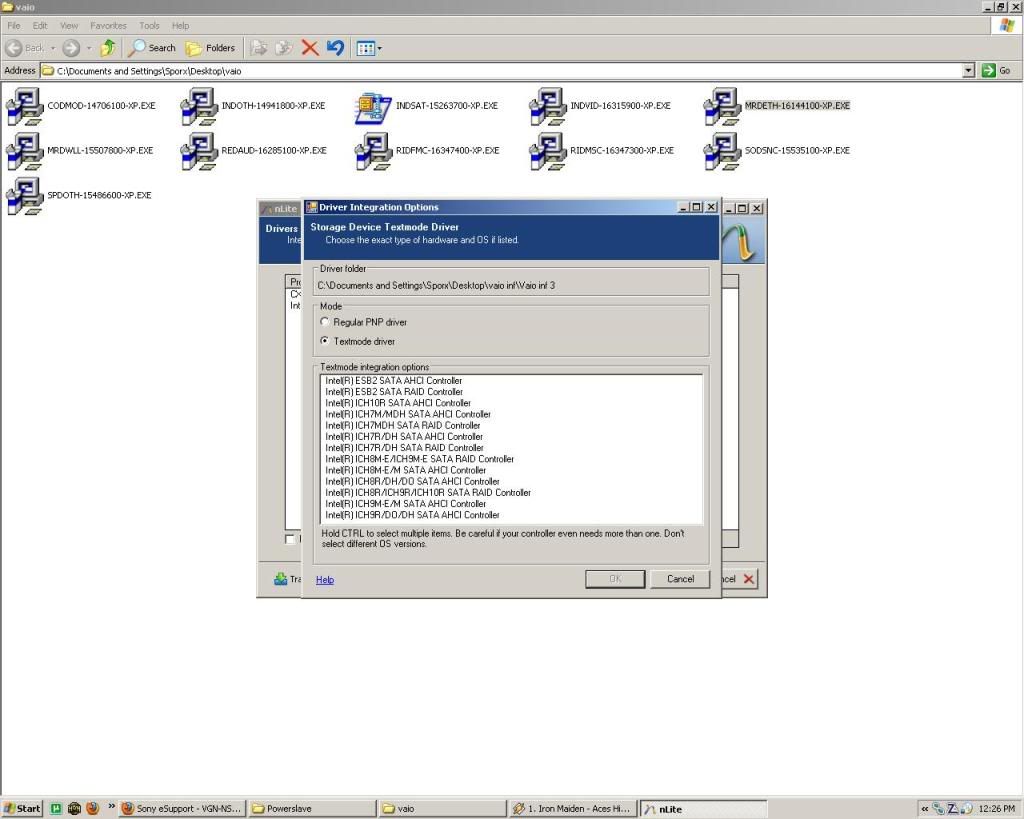Cancel the Driver Integration Options dialog
The width and height of the screenshot is (1024, 819).
tap(680, 579)
